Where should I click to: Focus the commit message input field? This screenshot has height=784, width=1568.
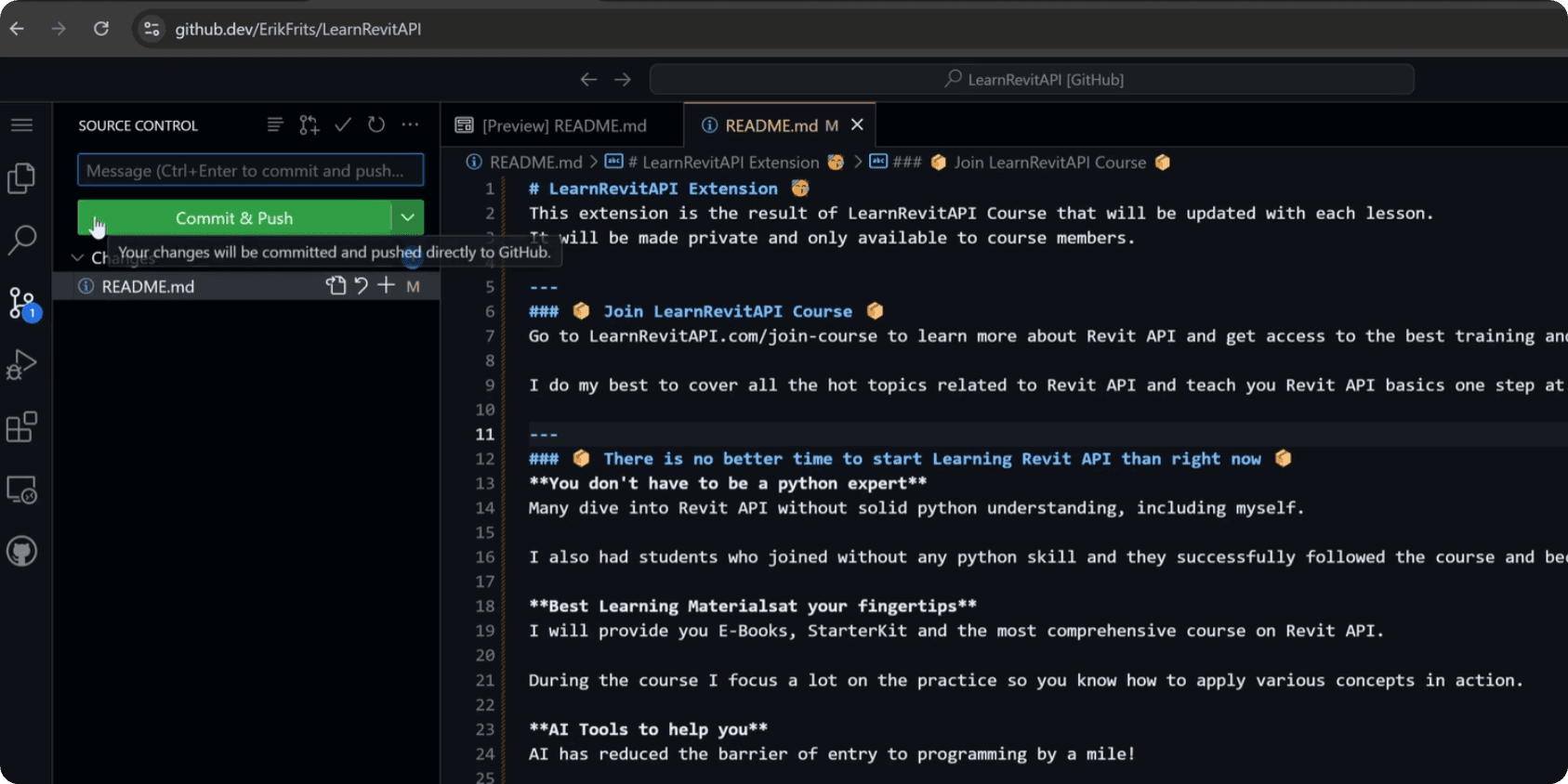pos(250,170)
